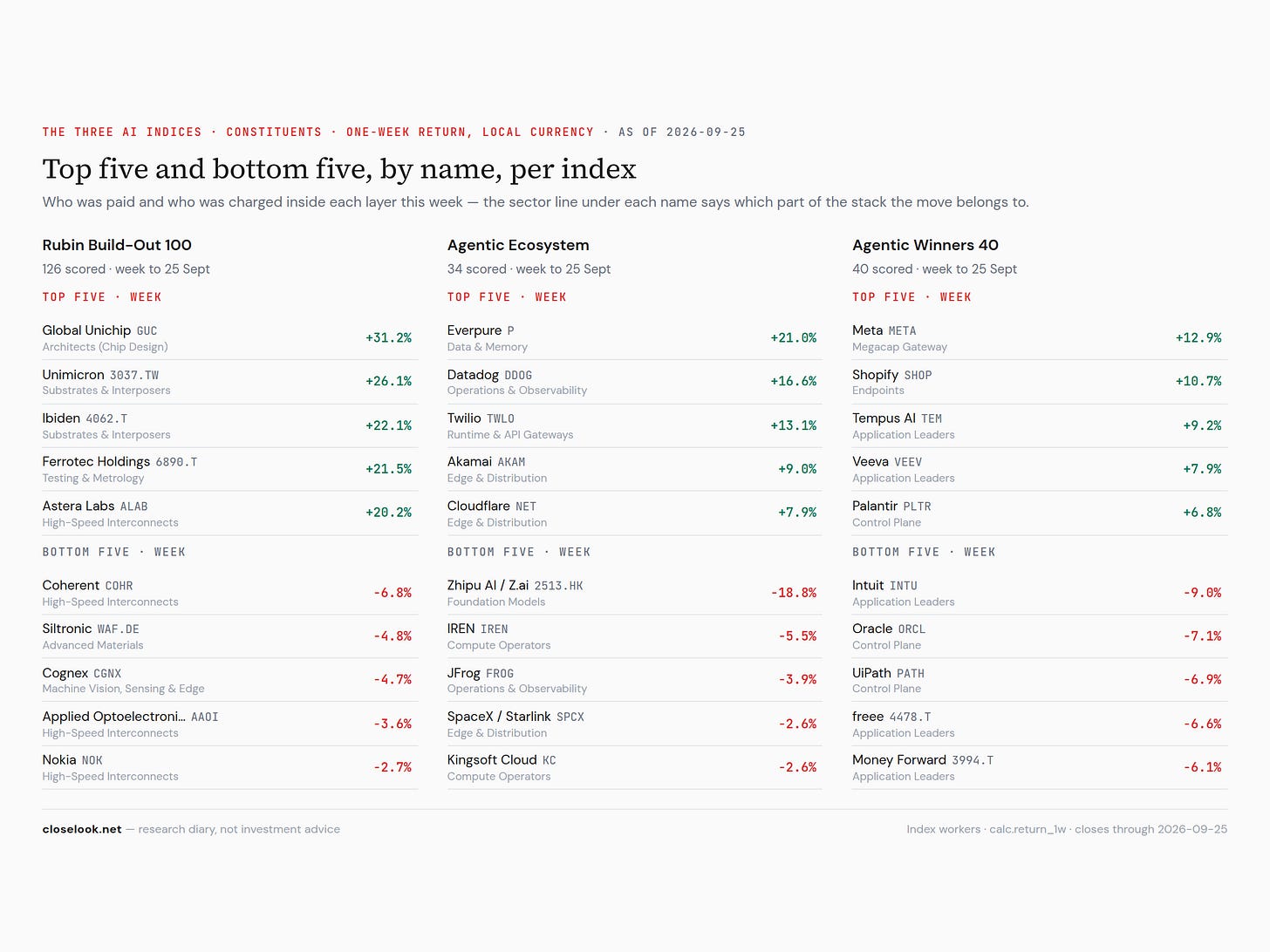Click the company name "Ferrotec Holdings"

click(96, 461)
